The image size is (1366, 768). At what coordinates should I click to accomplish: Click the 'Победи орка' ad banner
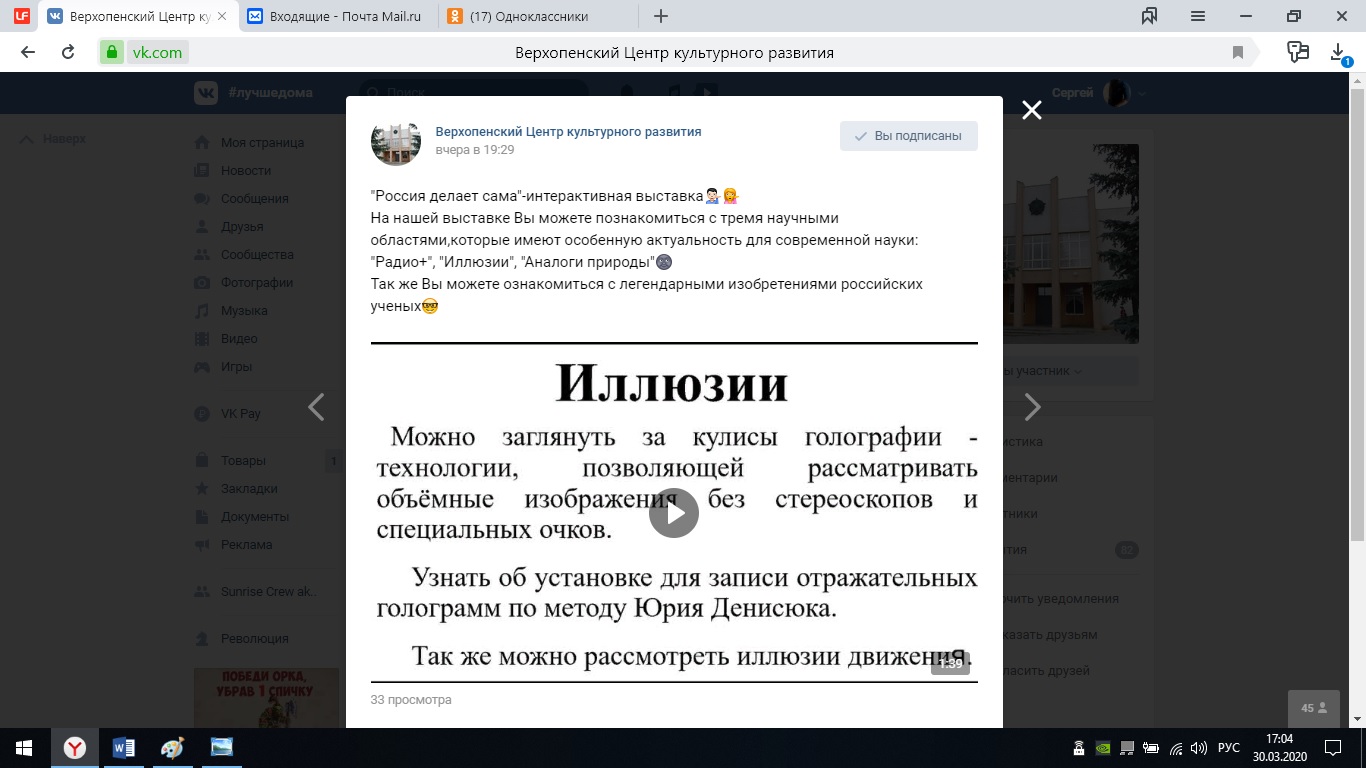click(x=266, y=698)
